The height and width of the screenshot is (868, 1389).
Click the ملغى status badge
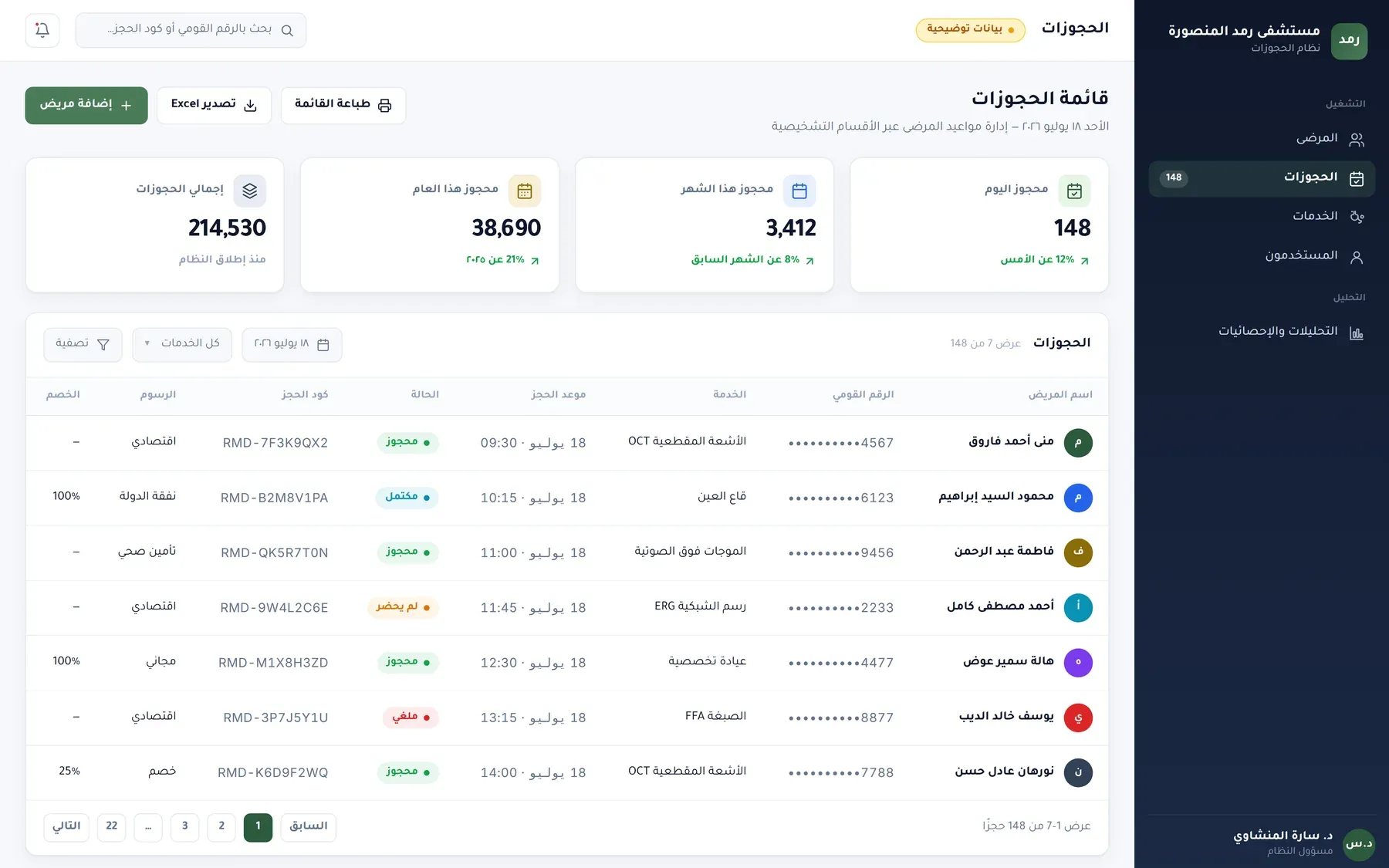click(411, 718)
